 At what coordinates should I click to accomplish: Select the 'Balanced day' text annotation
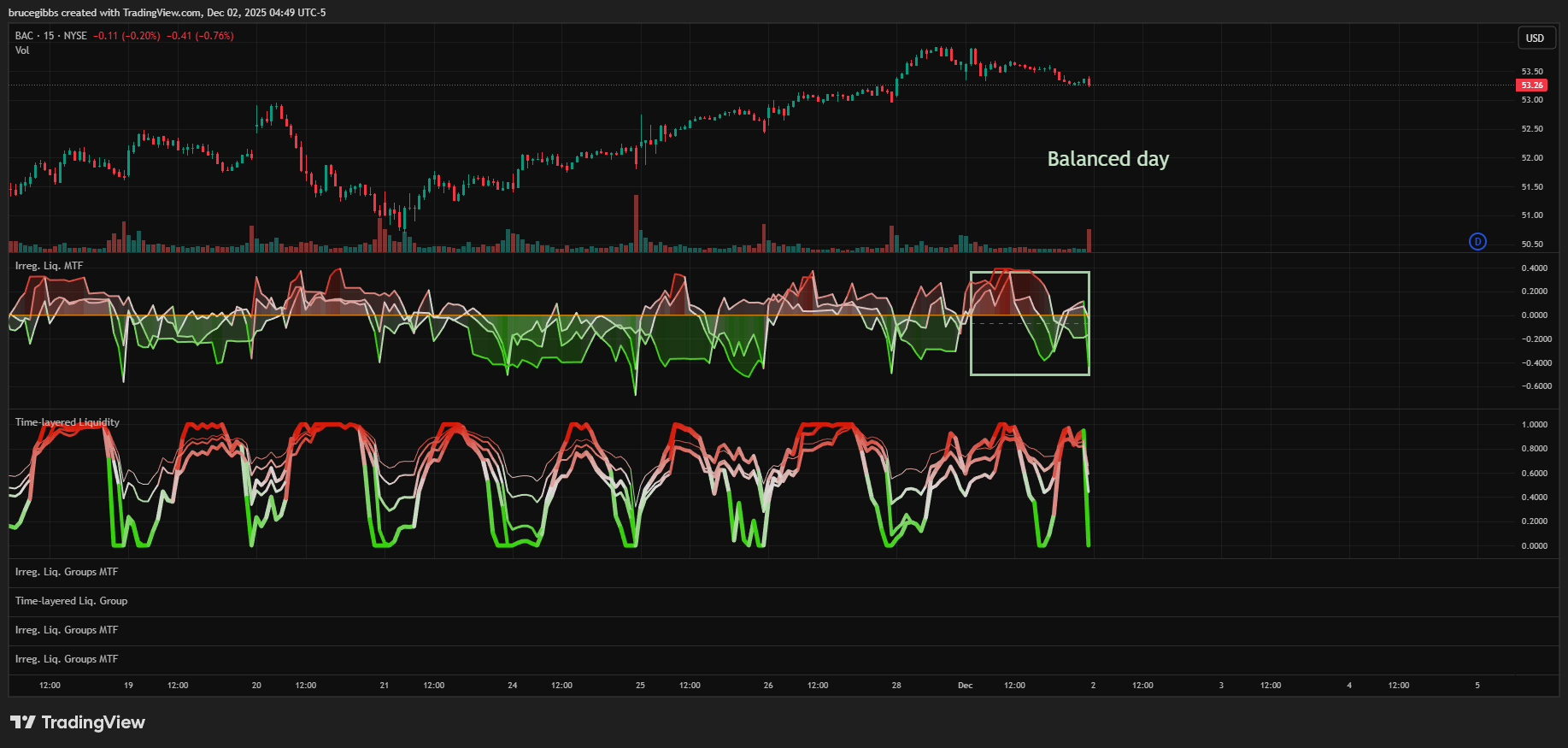1107,159
